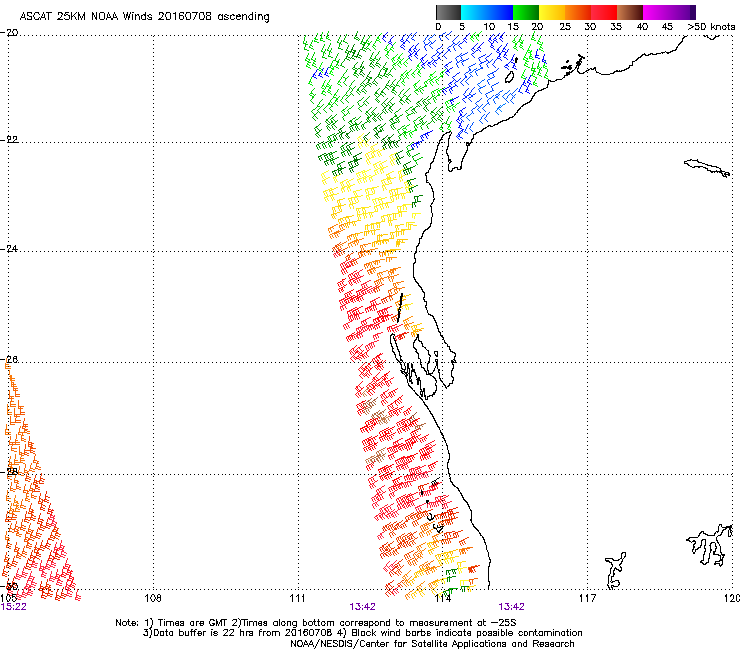The width and height of the screenshot is (740, 650).
Task: Click the "45" legend scale value
Action: [x=667, y=27]
